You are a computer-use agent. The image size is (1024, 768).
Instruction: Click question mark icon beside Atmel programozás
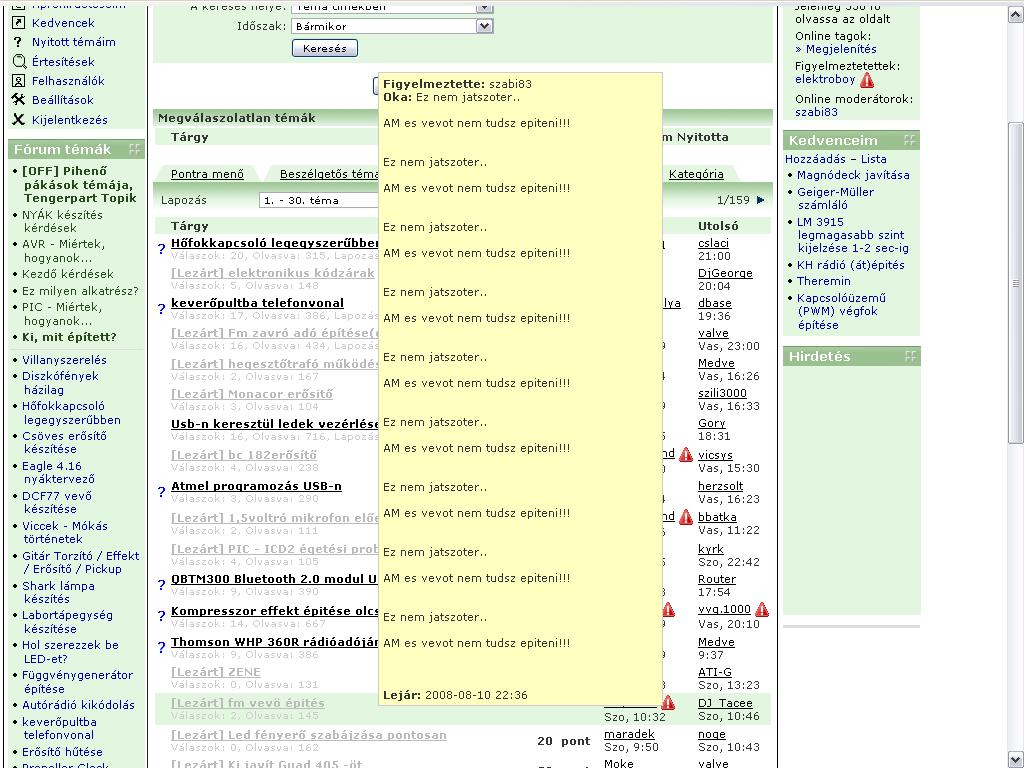pyautogui.click(x=161, y=492)
